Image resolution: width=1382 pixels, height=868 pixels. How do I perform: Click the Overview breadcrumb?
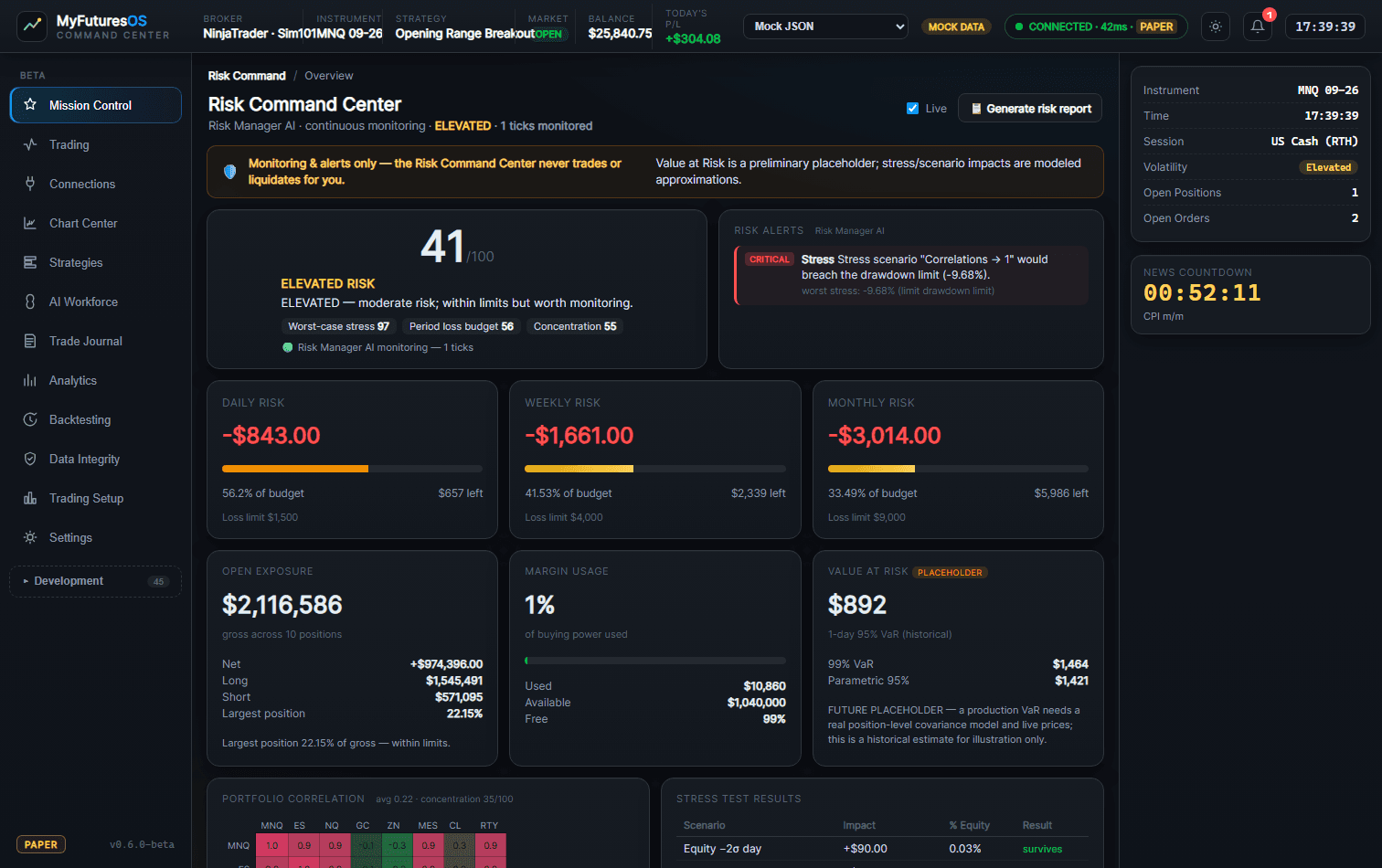tap(329, 76)
